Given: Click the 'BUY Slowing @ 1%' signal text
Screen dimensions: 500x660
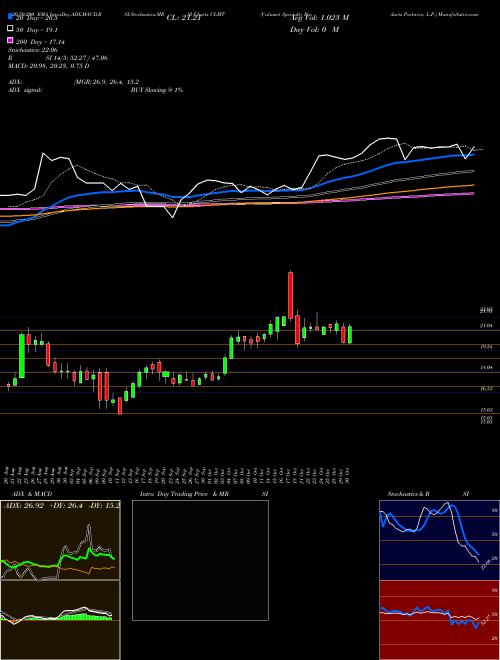Looking at the screenshot, I should (157, 90).
